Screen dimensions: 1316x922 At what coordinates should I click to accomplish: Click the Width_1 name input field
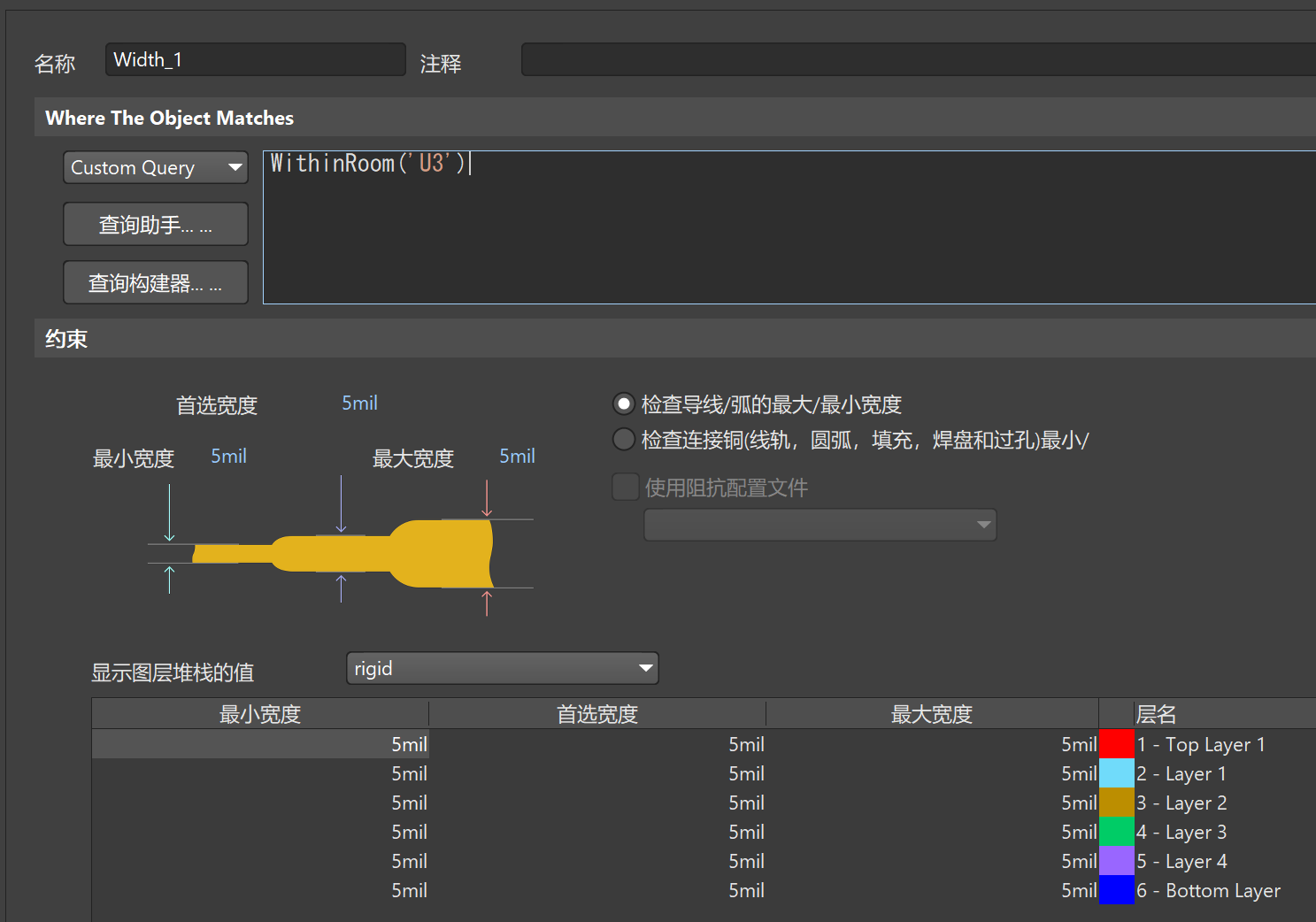[255, 60]
